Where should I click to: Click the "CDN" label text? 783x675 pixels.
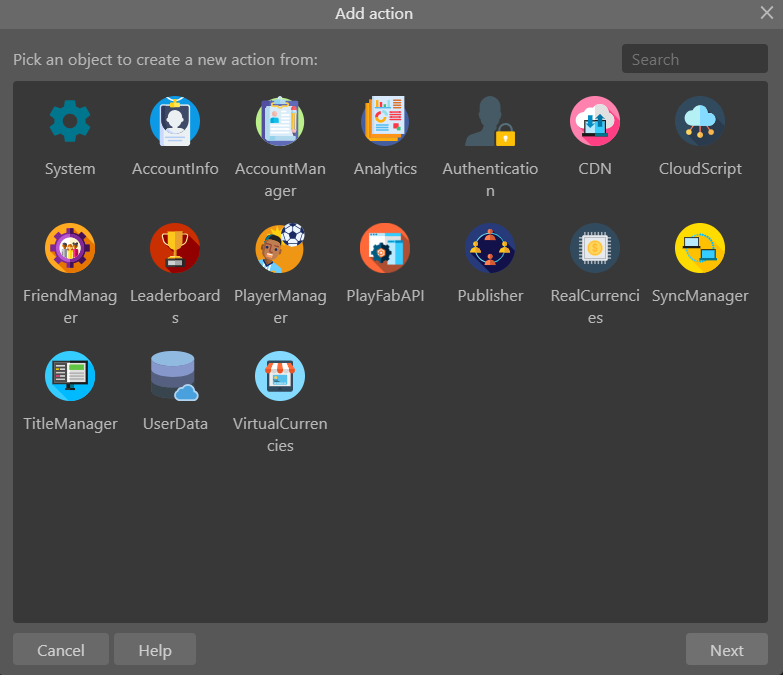pyautogui.click(x=595, y=169)
